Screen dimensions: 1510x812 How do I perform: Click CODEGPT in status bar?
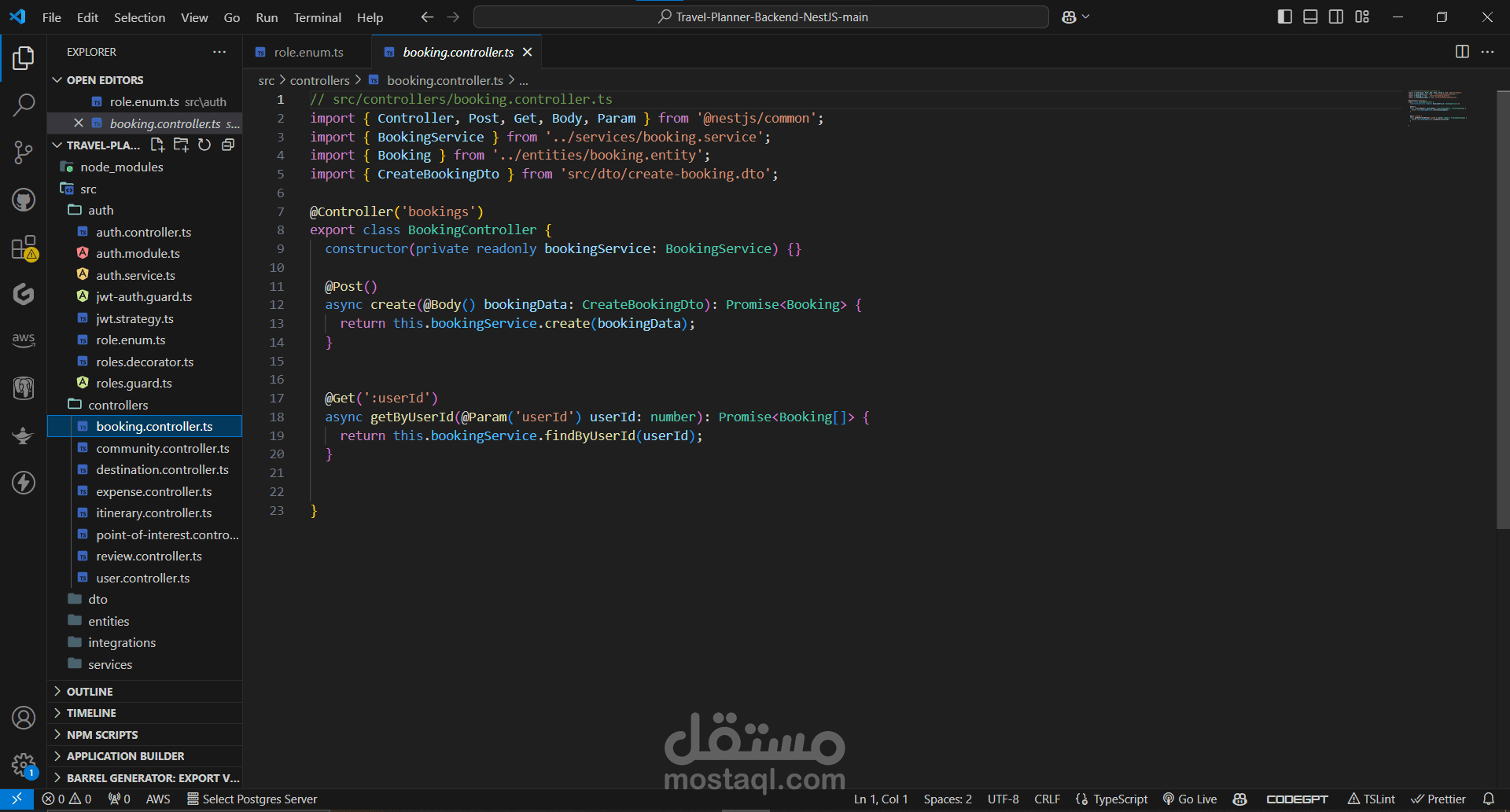(1297, 799)
